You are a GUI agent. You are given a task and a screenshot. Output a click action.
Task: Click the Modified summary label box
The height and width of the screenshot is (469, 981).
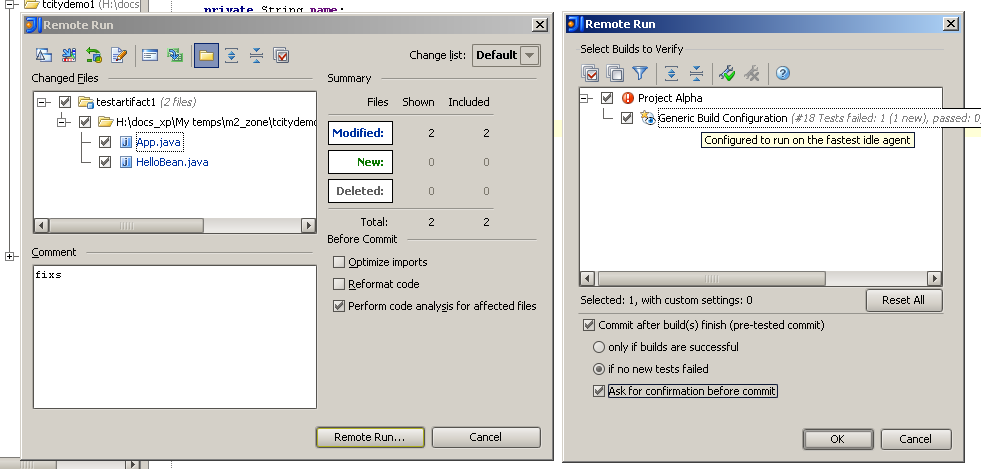360,133
